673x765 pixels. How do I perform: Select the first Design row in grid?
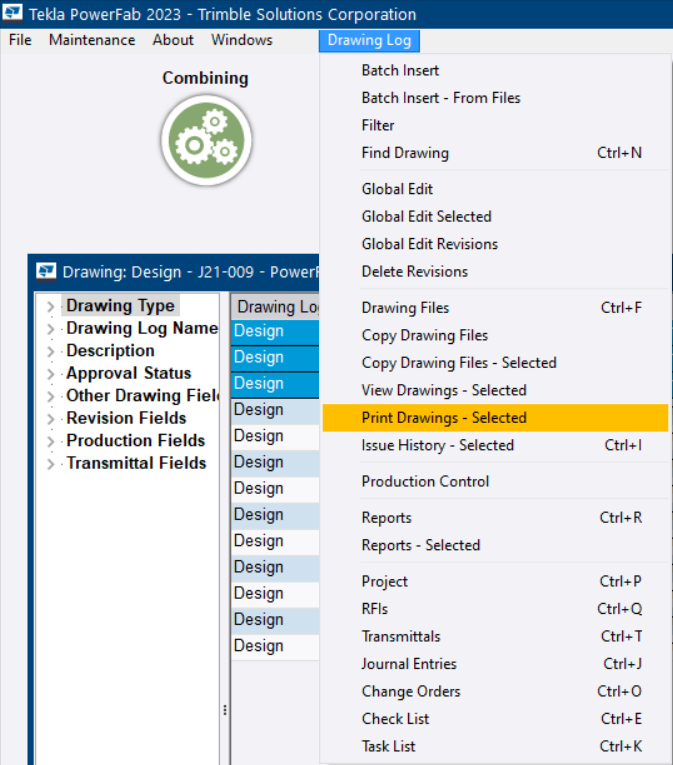click(274, 331)
